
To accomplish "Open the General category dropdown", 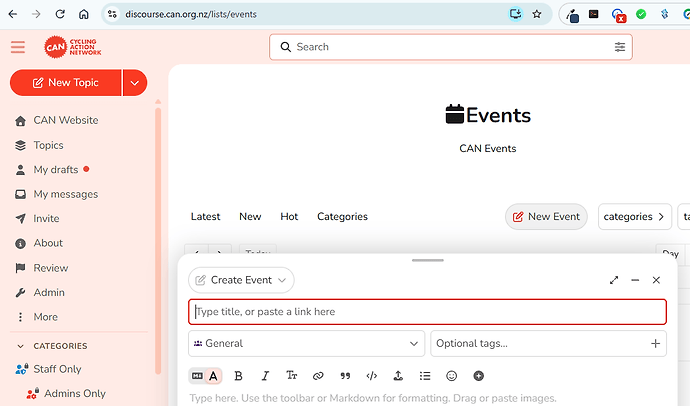I will [x=306, y=344].
